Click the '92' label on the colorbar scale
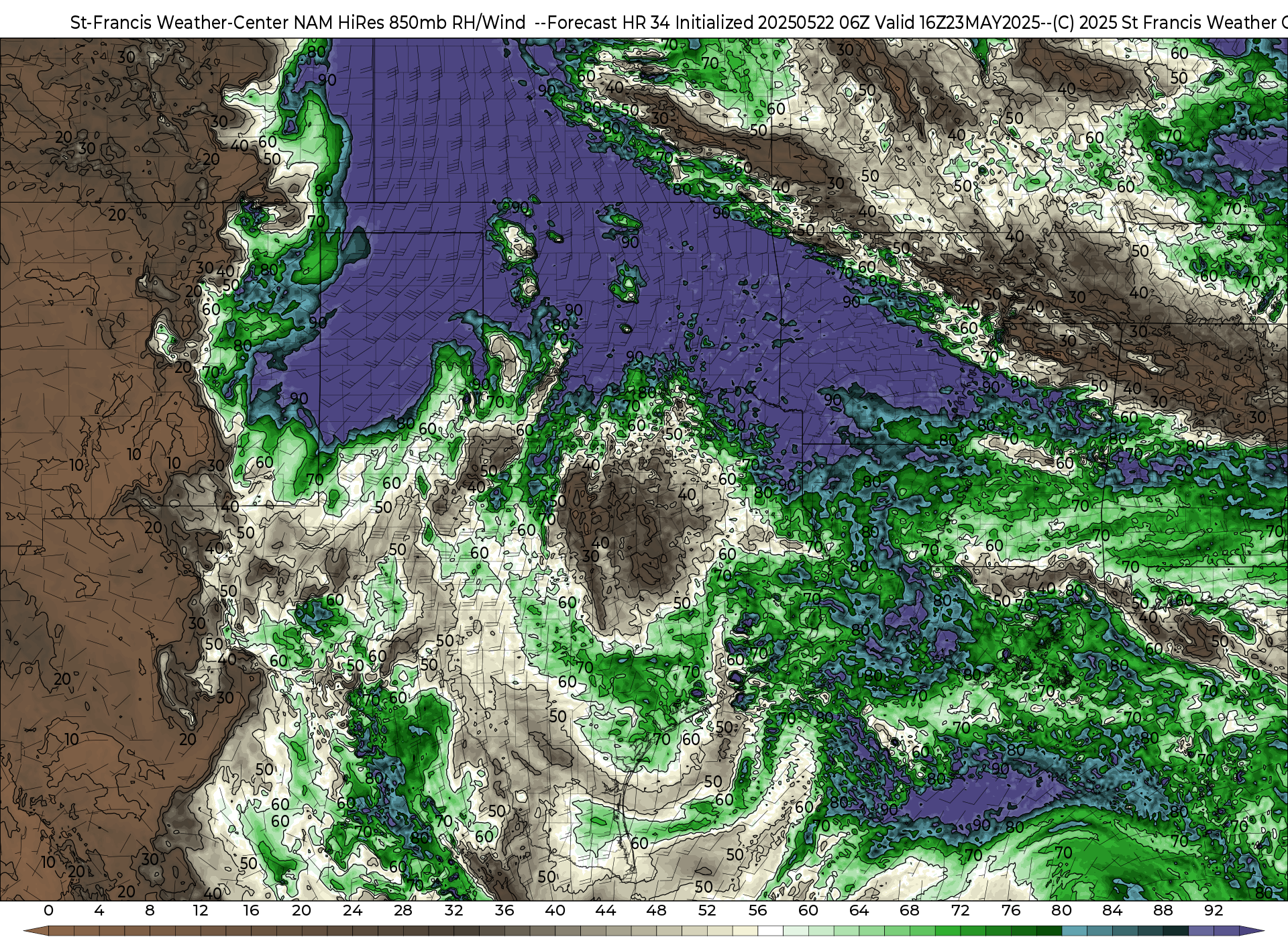Screen dimensions: 1288x939 tap(1214, 911)
